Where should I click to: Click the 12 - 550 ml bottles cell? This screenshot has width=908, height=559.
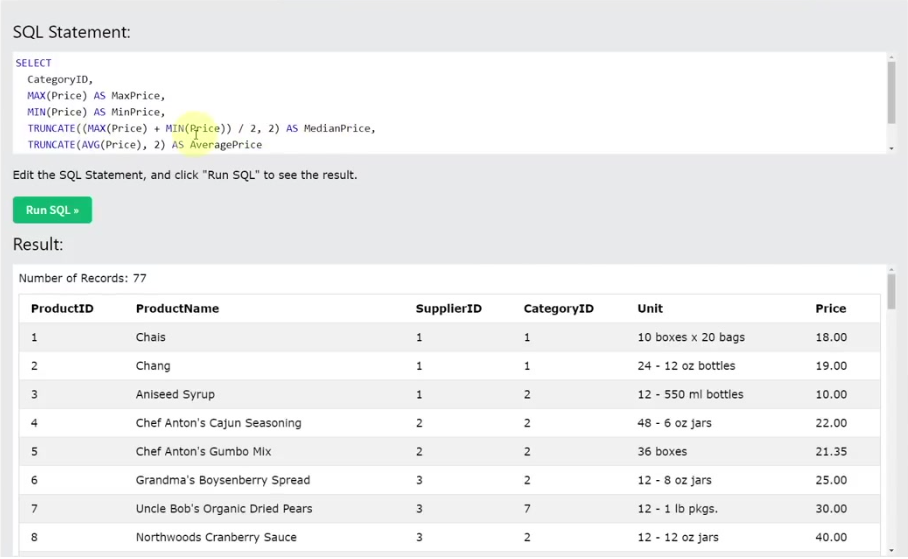(690, 394)
